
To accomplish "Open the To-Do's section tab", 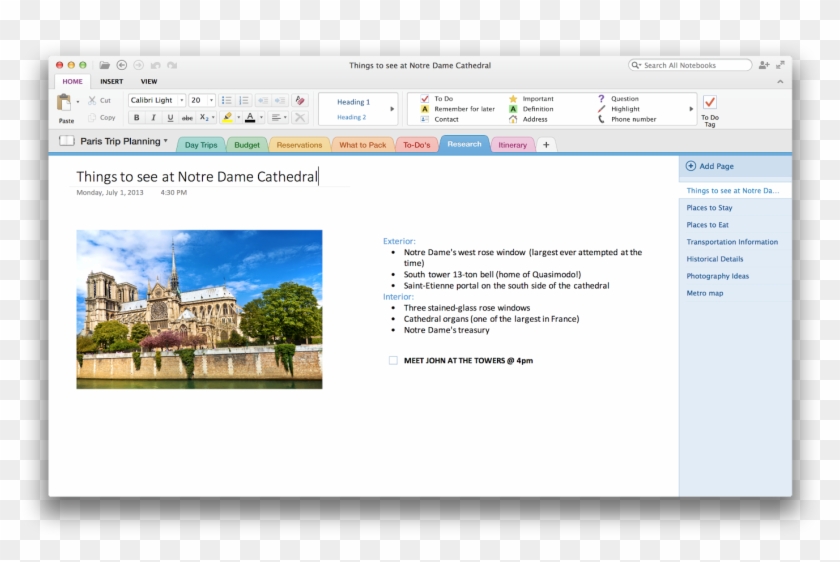I will 417,145.
